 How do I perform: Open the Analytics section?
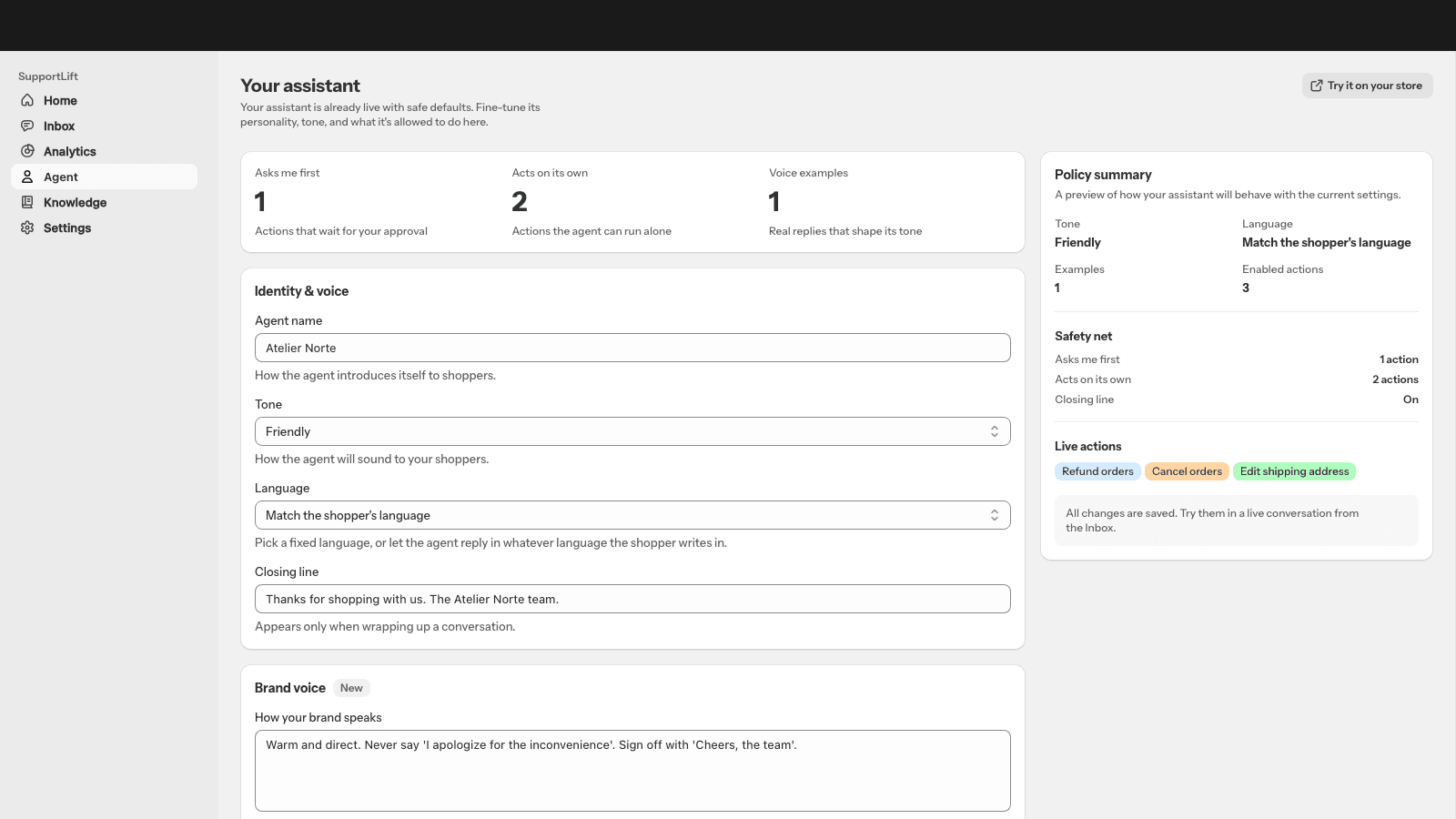pyautogui.click(x=104, y=151)
